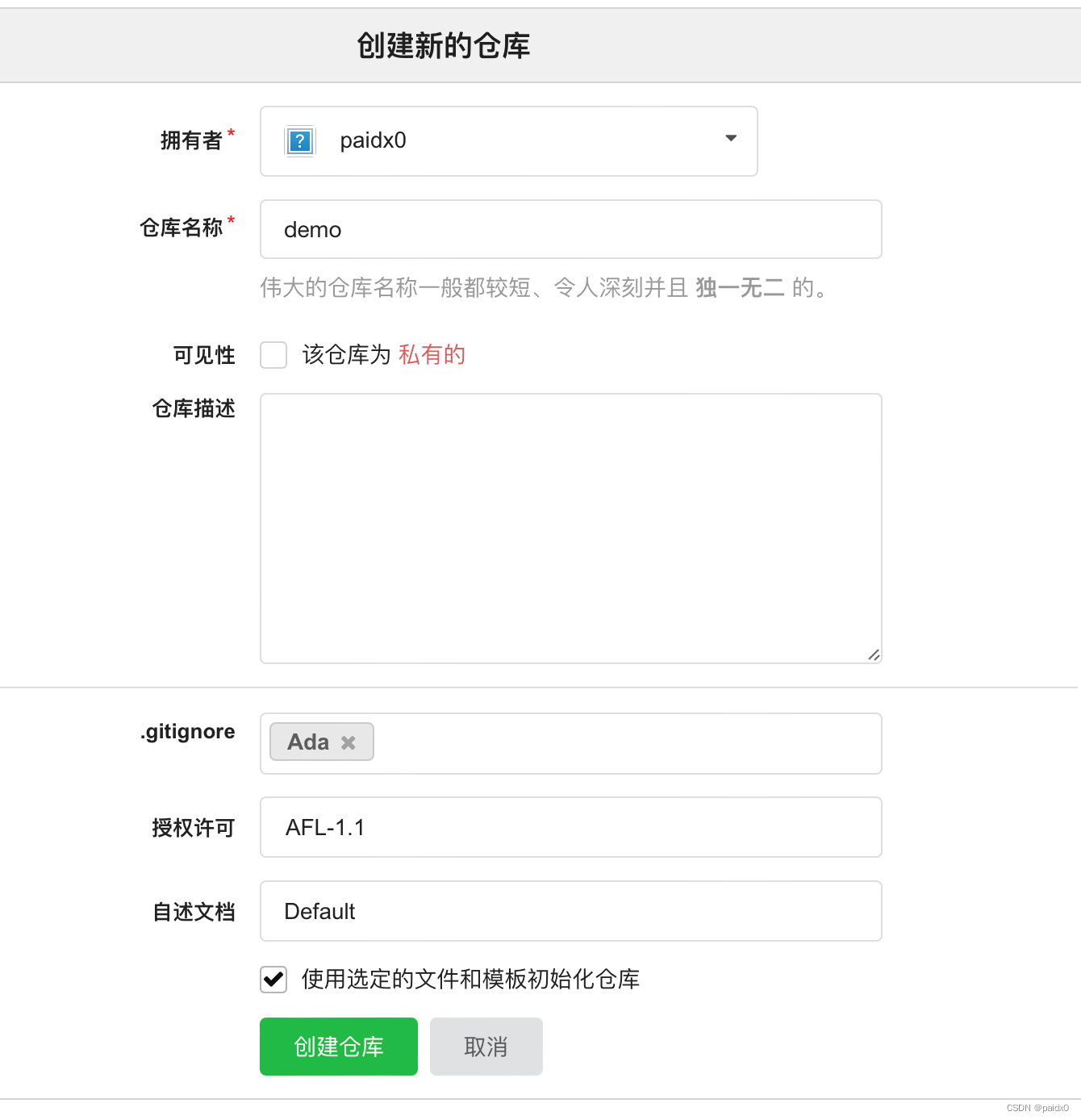
Task: Toggle the visibility checkbox next to 可见性
Action: [273, 355]
